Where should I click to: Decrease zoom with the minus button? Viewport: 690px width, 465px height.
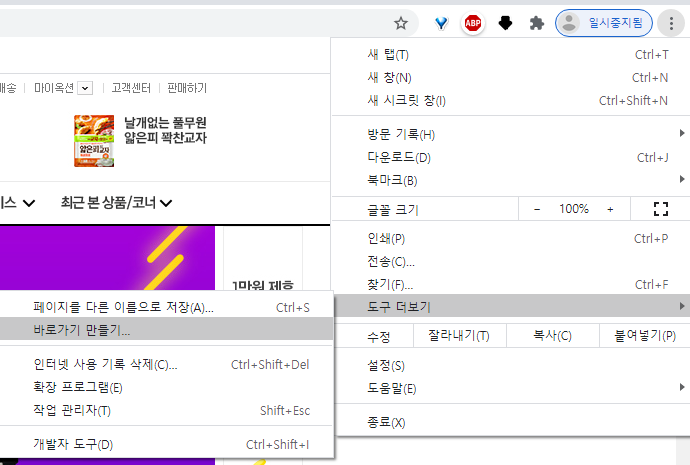(537, 209)
